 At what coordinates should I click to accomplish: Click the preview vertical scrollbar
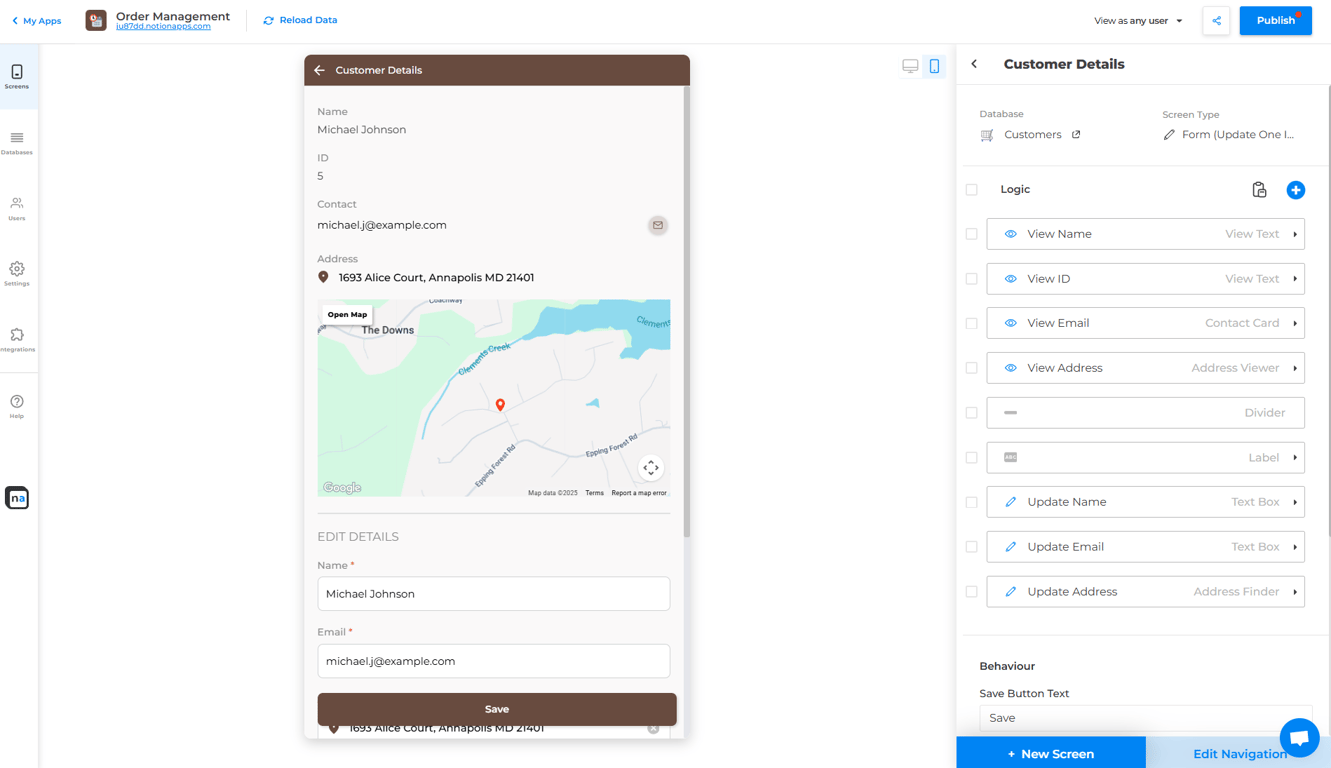pos(686,312)
